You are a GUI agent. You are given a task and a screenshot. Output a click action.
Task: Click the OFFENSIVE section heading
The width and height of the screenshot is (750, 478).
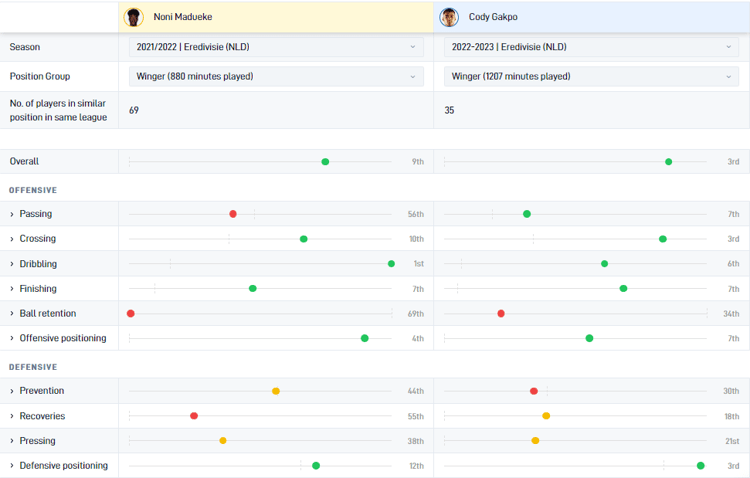tap(33, 190)
